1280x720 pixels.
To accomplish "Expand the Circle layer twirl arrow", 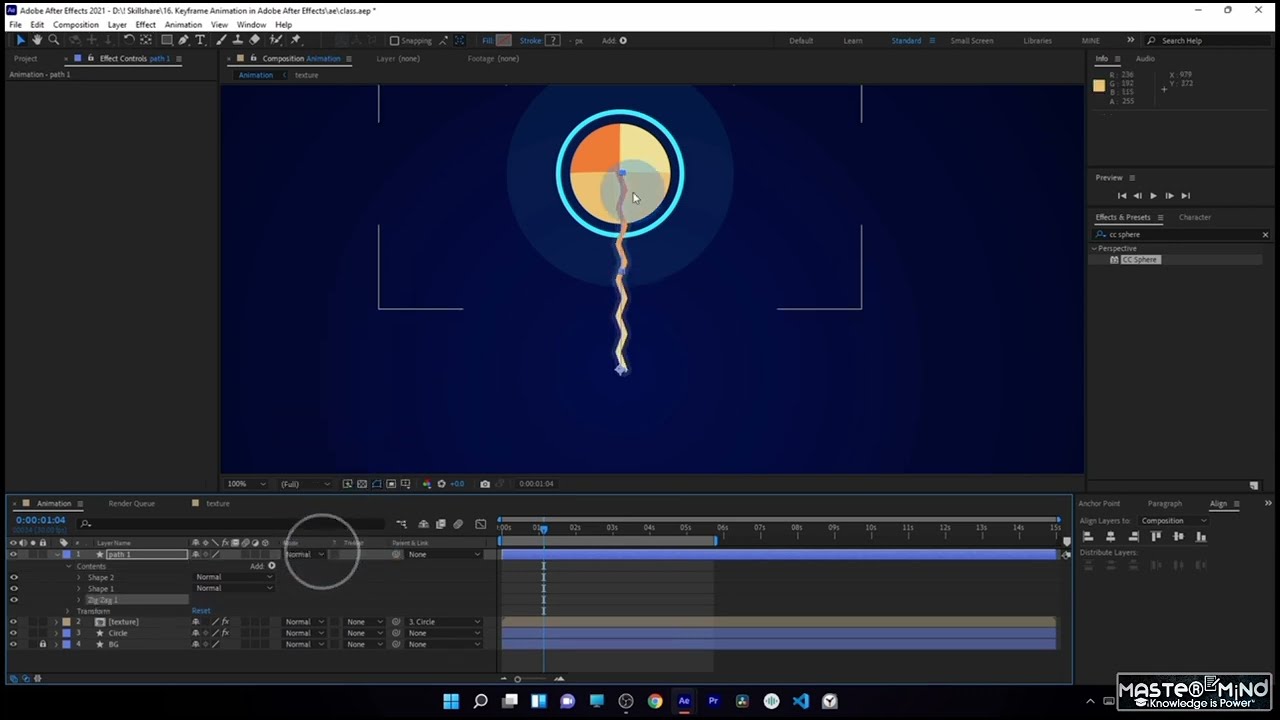I will 56,633.
